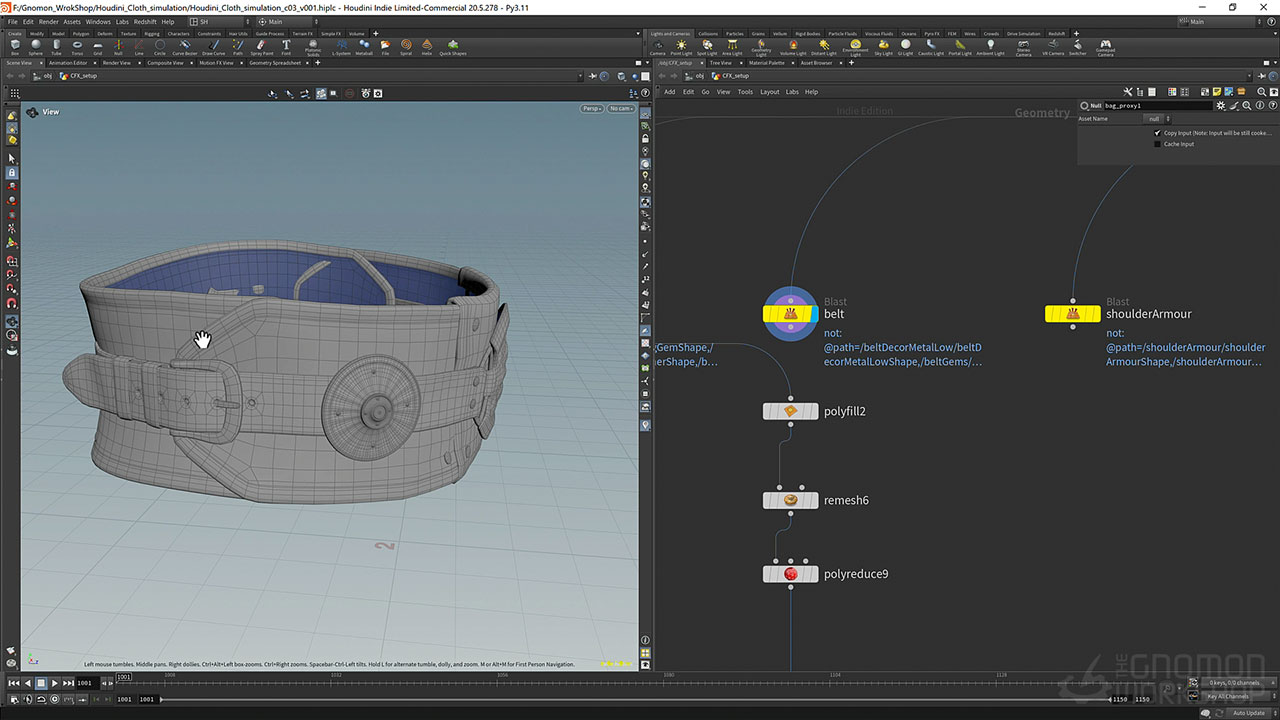Uncheck the Copy Input checkbox
Screen dimensions: 1280x720
pos(1158,132)
